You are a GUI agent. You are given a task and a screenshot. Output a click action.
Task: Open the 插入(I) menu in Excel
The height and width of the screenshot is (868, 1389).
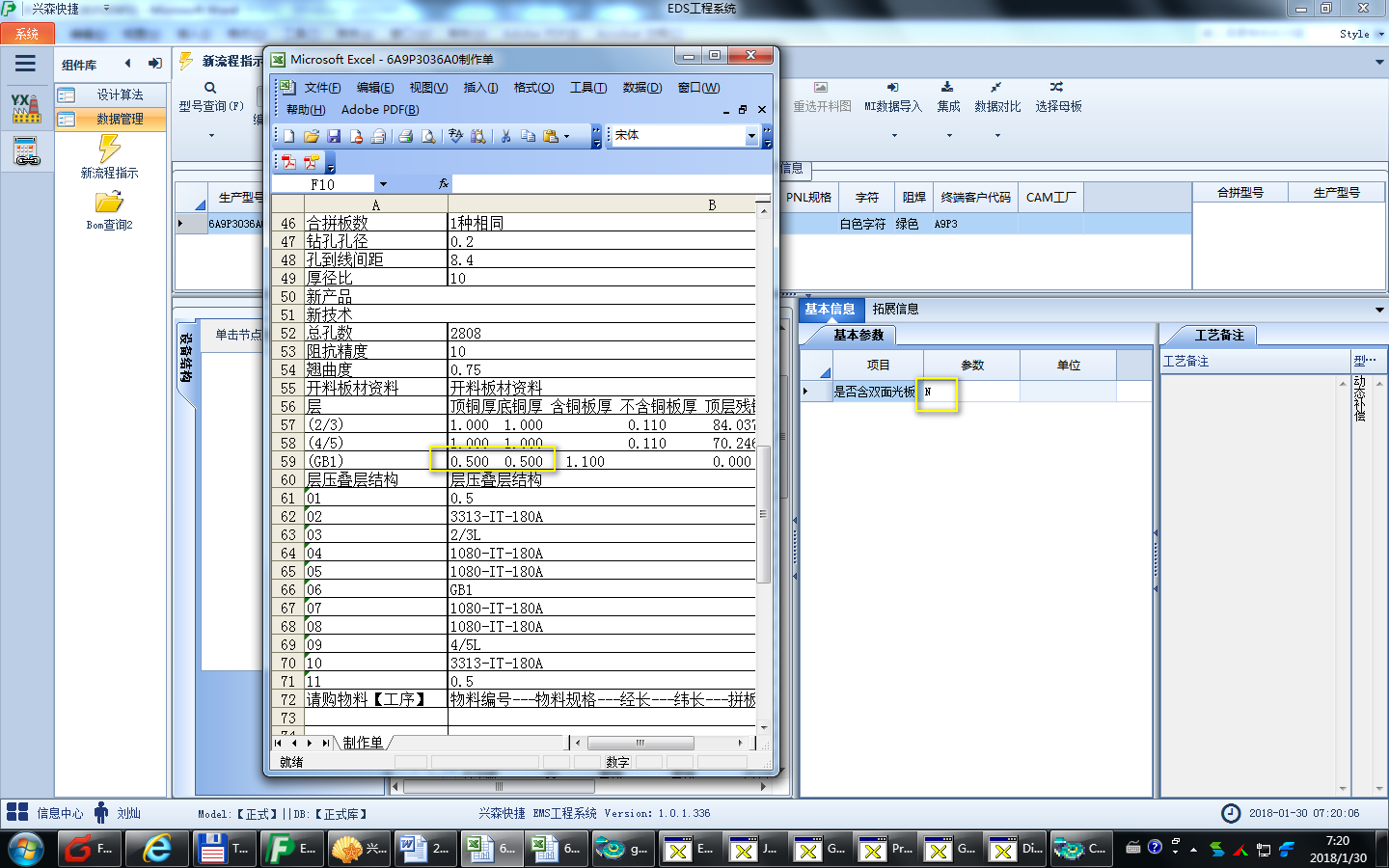click(480, 88)
